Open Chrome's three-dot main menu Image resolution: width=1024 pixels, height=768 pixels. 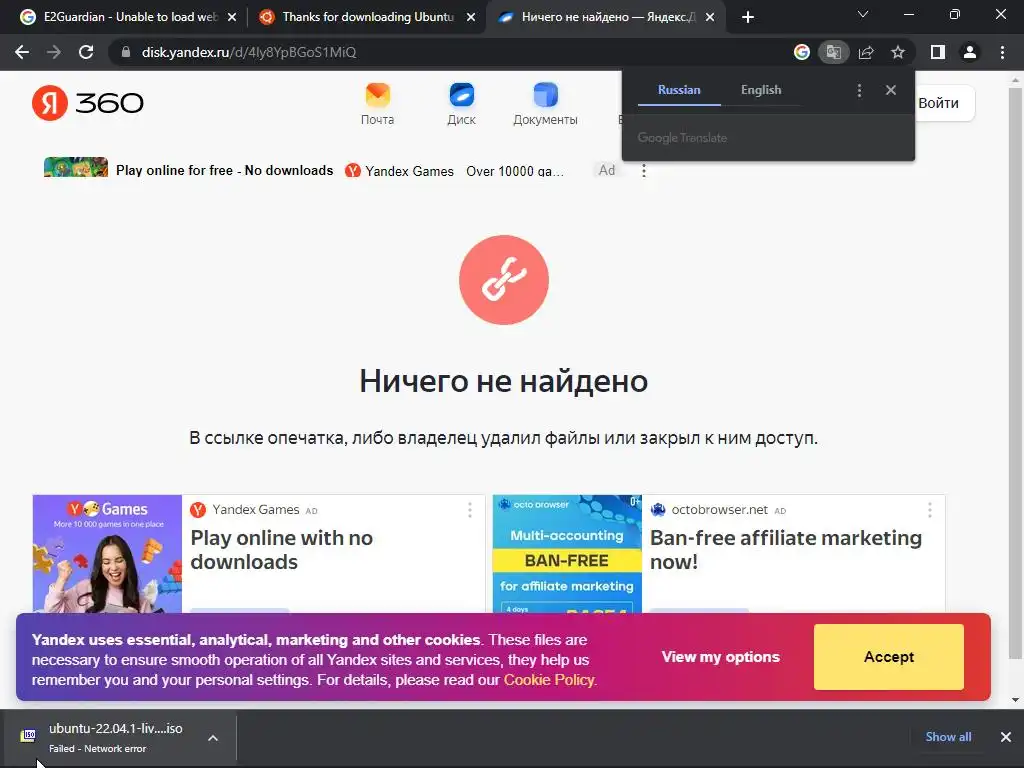(x=1002, y=52)
